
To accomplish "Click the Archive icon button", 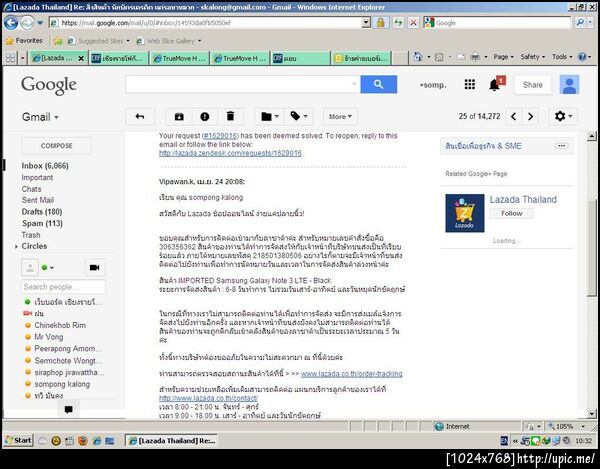I will coord(179,117).
